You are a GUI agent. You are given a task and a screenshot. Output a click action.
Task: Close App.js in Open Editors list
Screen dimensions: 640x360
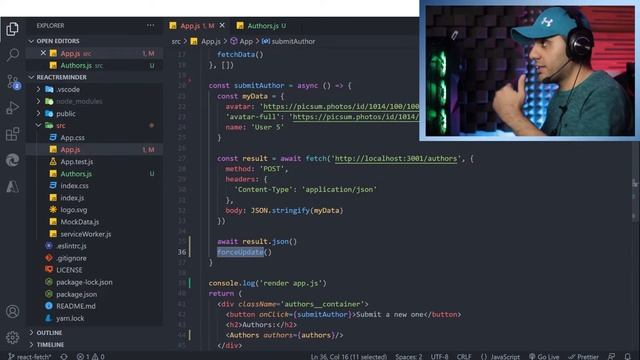pyautogui.click(x=43, y=53)
